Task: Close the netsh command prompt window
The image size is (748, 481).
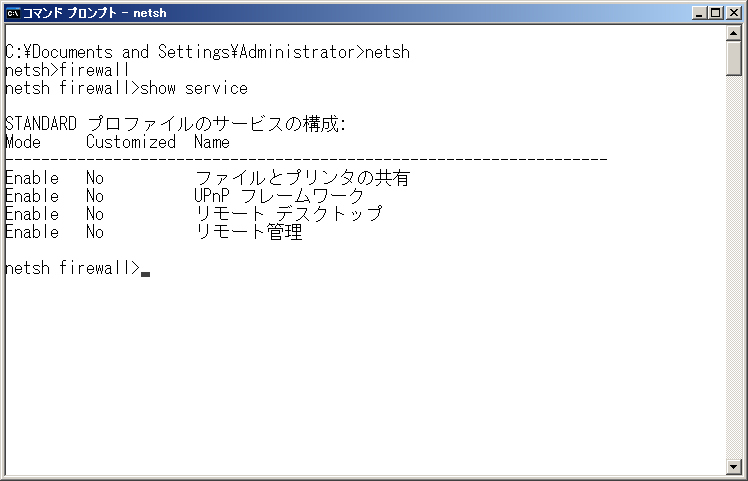Action: tap(733, 13)
